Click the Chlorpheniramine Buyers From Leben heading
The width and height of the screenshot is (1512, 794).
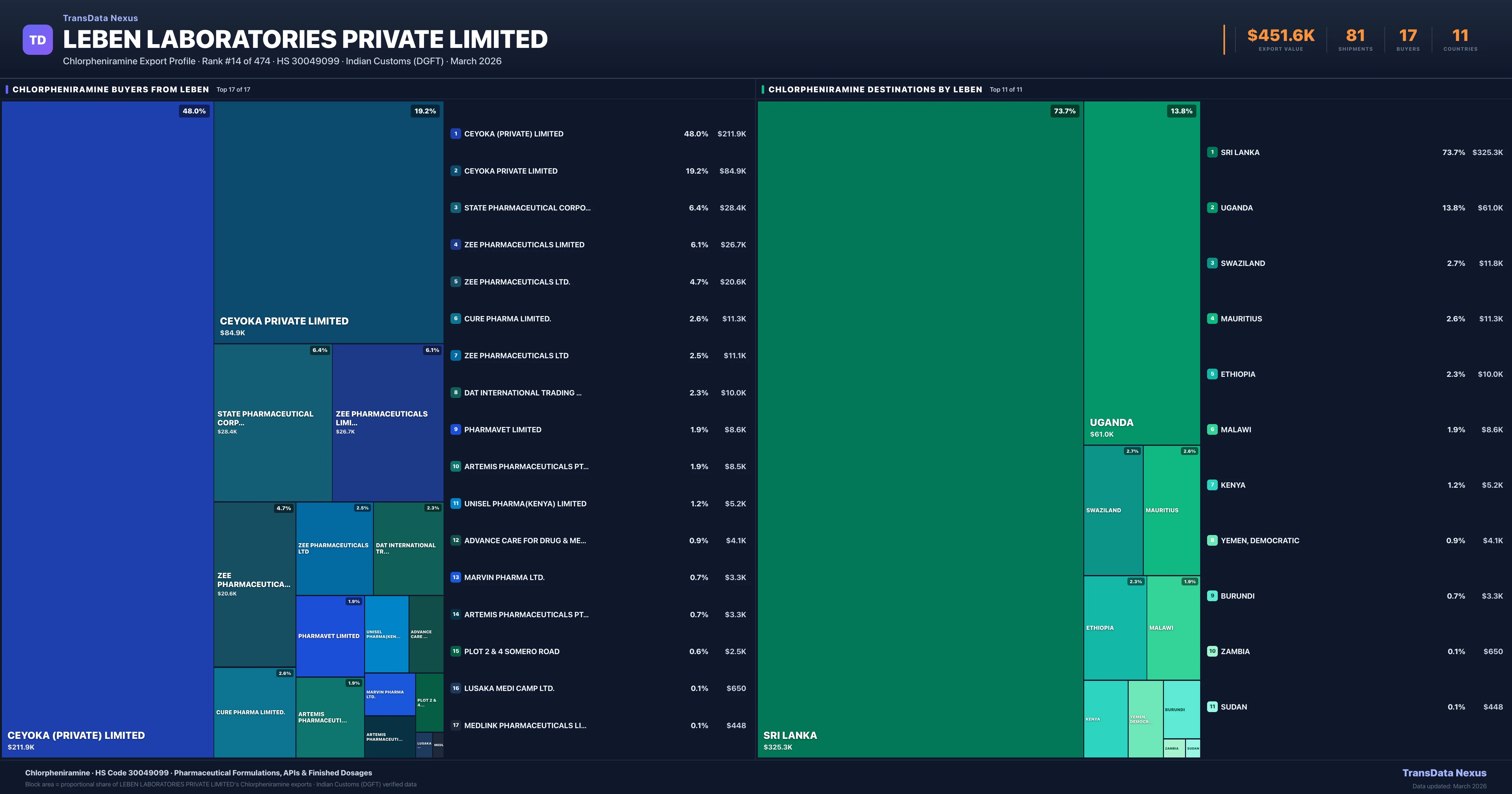tap(110, 90)
